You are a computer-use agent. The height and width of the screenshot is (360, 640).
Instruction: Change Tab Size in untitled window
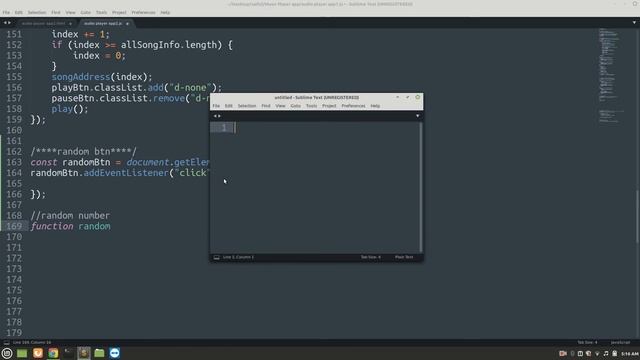(x=371, y=257)
